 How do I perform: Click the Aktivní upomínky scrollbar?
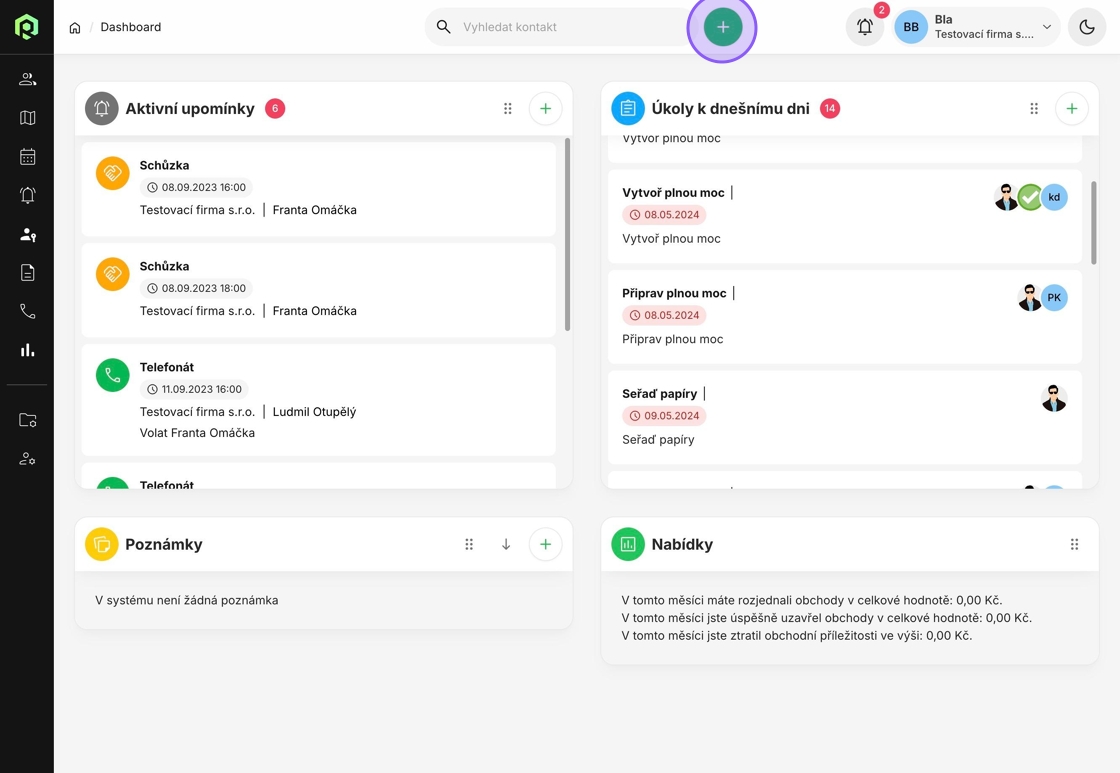point(567,234)
